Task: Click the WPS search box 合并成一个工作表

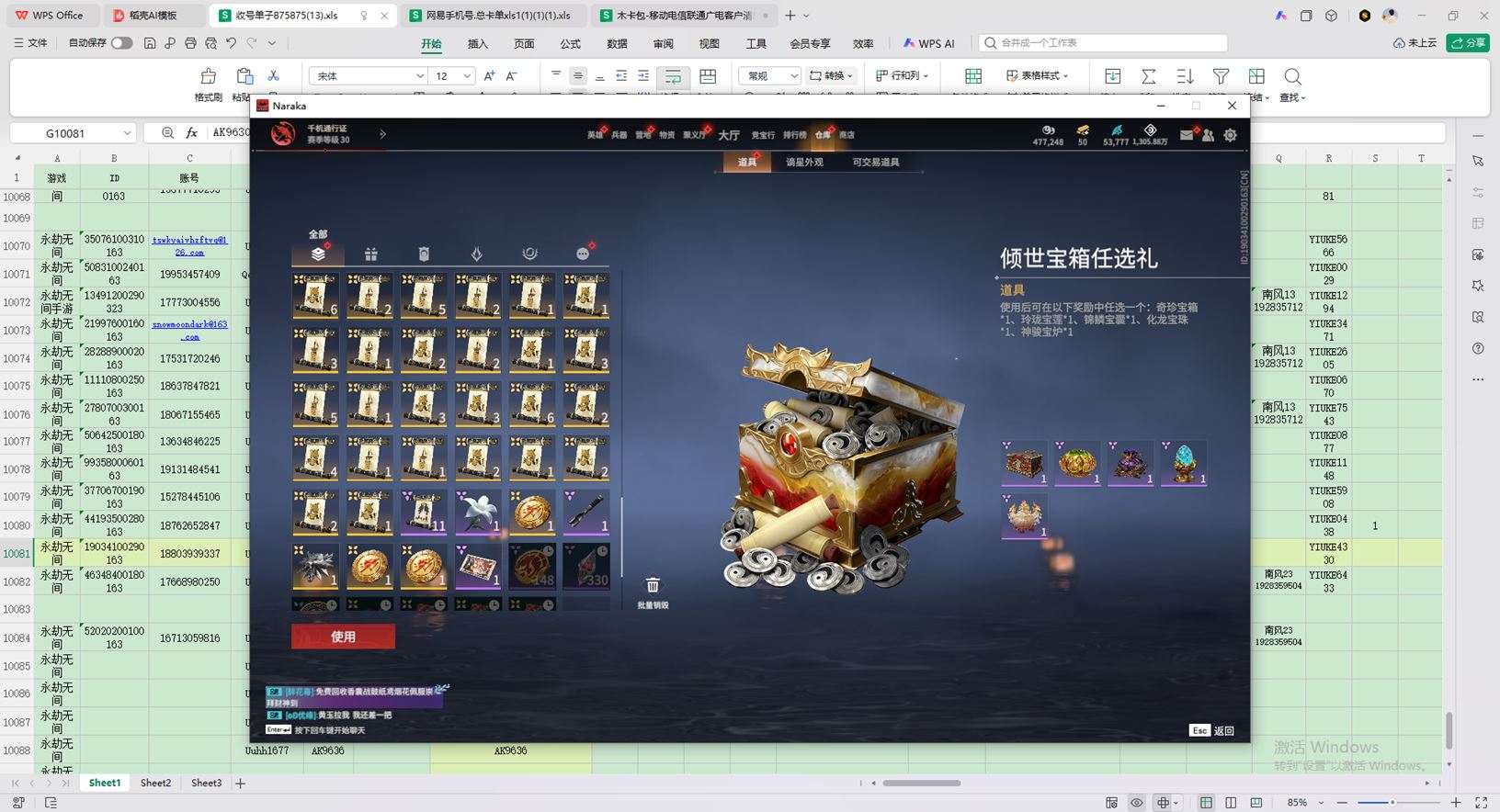Action: [1104, 43]
